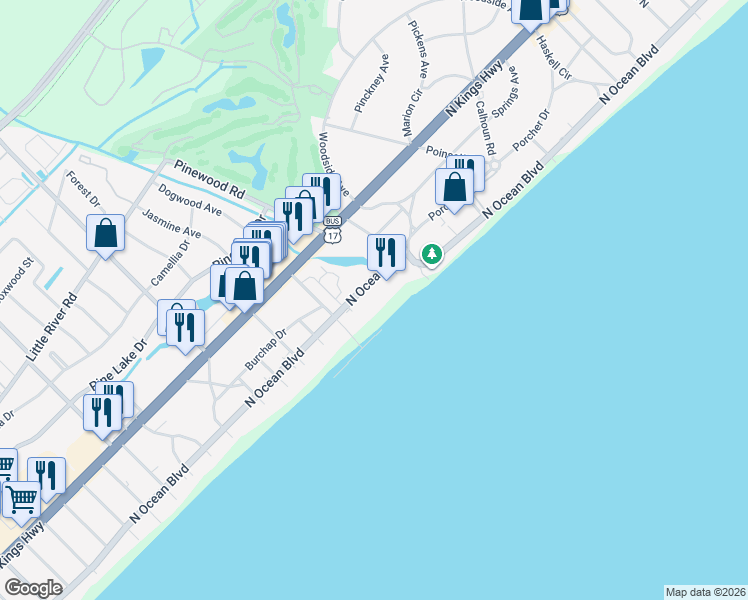Click the Burchap Dr street label

(x=265, y=349)
